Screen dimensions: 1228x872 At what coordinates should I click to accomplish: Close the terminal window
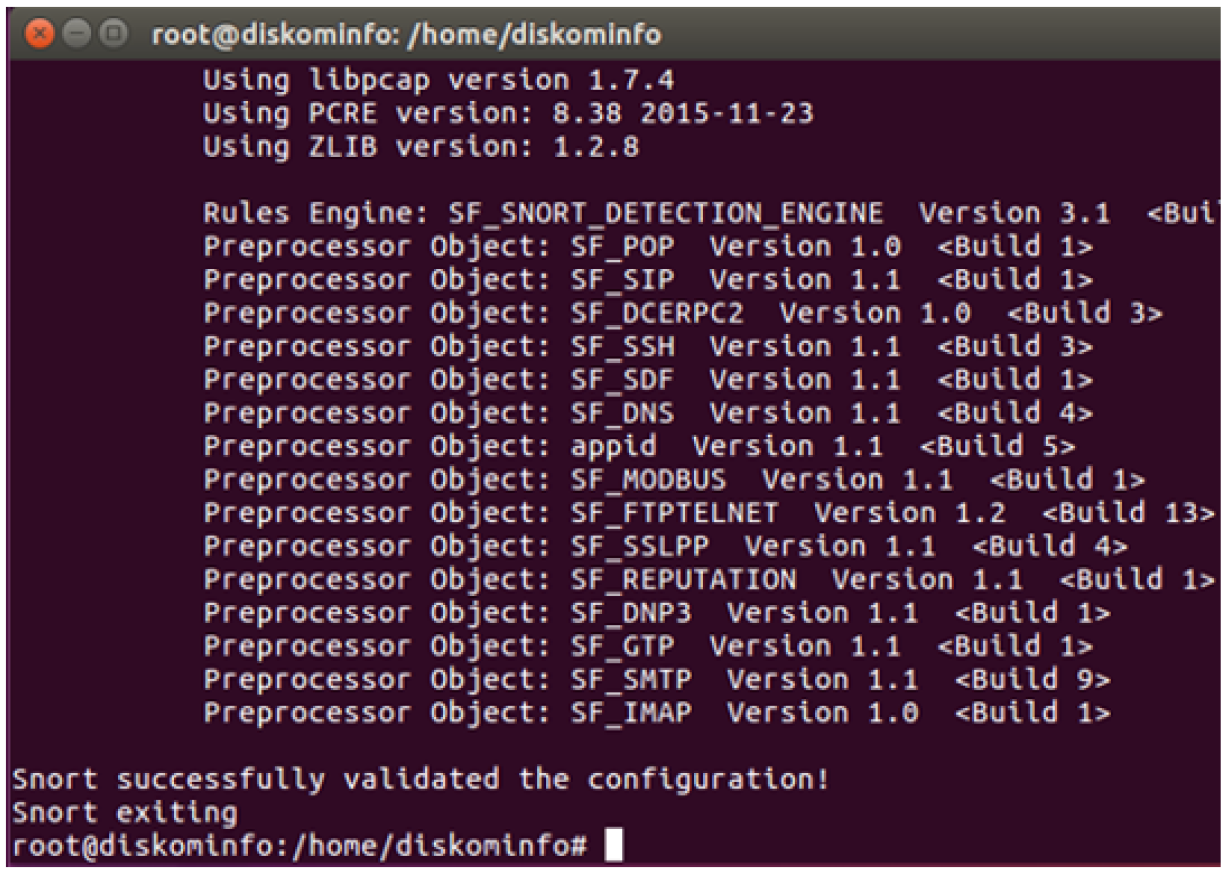tap(40, 35)
